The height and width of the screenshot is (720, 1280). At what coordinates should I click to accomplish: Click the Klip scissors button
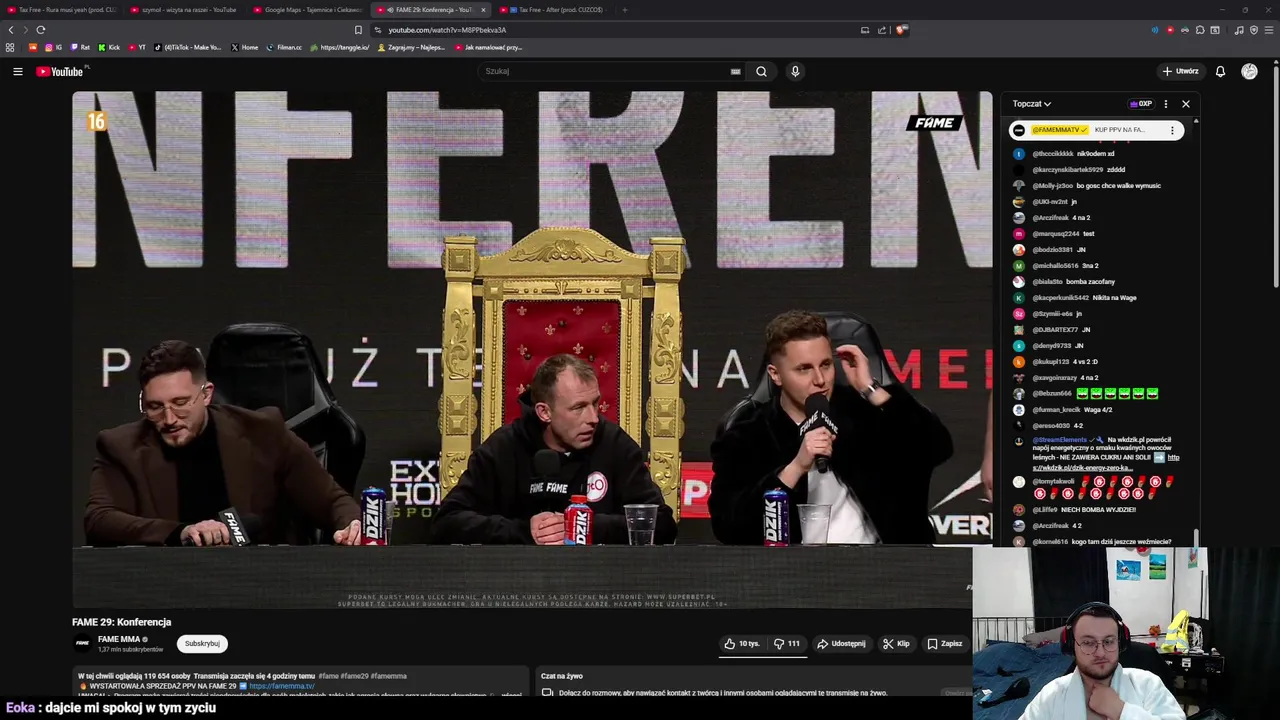pos(896,644)
